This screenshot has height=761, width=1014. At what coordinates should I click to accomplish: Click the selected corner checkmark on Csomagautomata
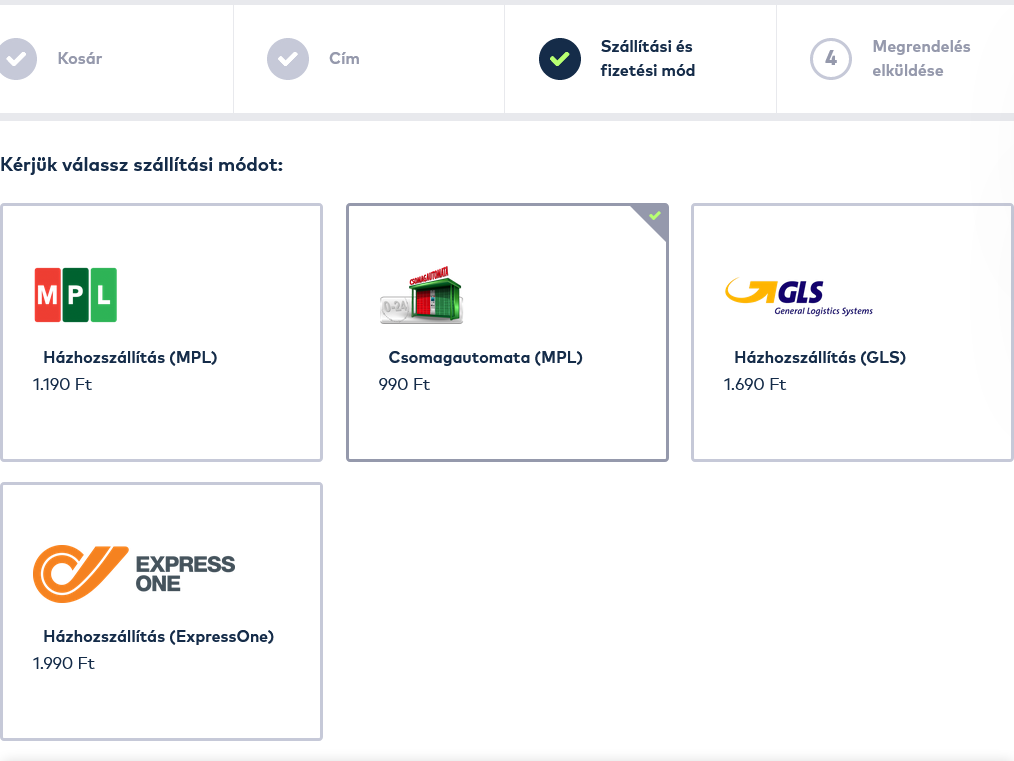[655, 216]
